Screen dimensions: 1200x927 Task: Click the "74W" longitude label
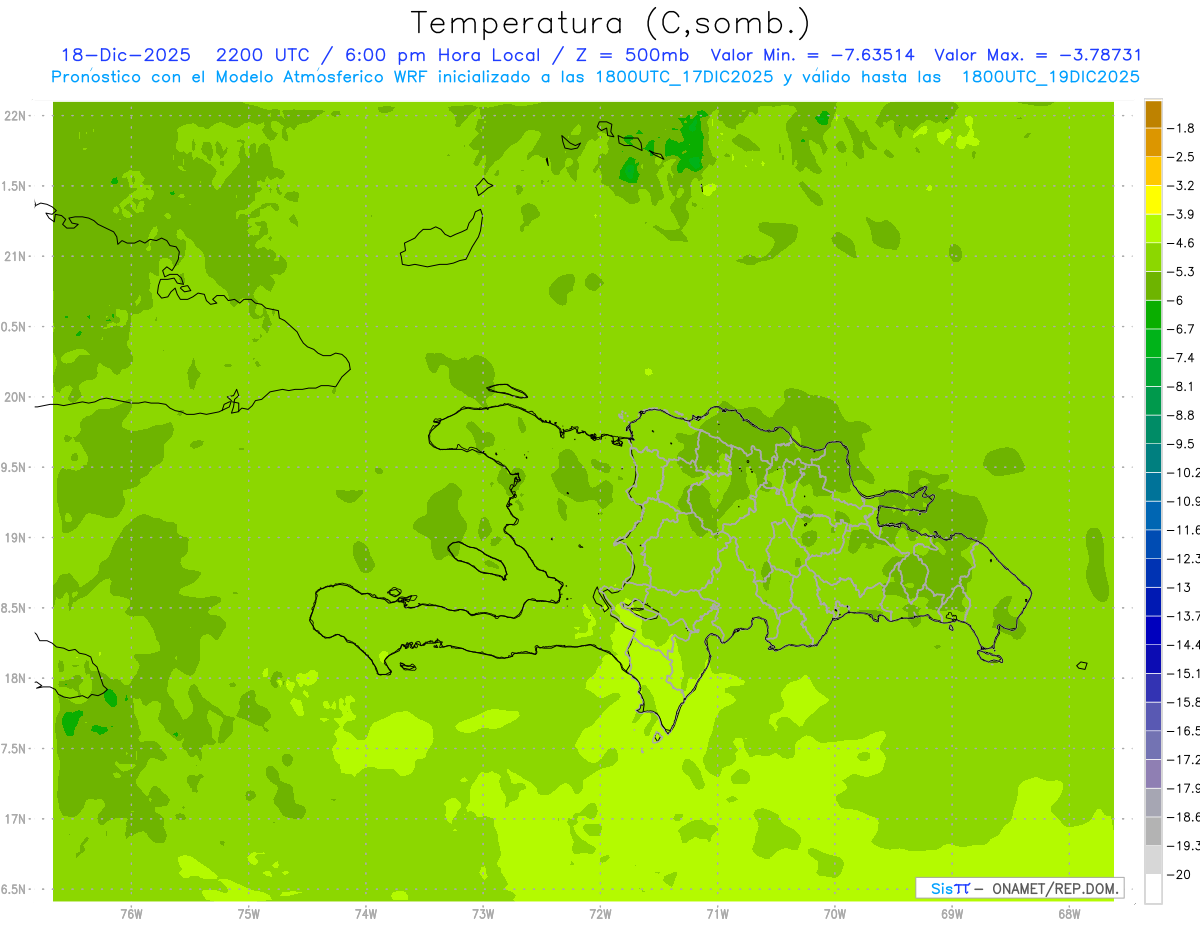pyautogui.click(x=366, y=914)
